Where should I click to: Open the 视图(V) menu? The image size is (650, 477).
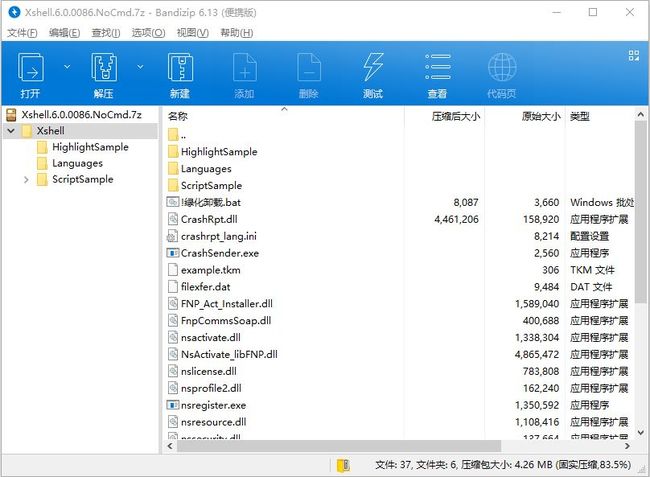click(192, 33)
